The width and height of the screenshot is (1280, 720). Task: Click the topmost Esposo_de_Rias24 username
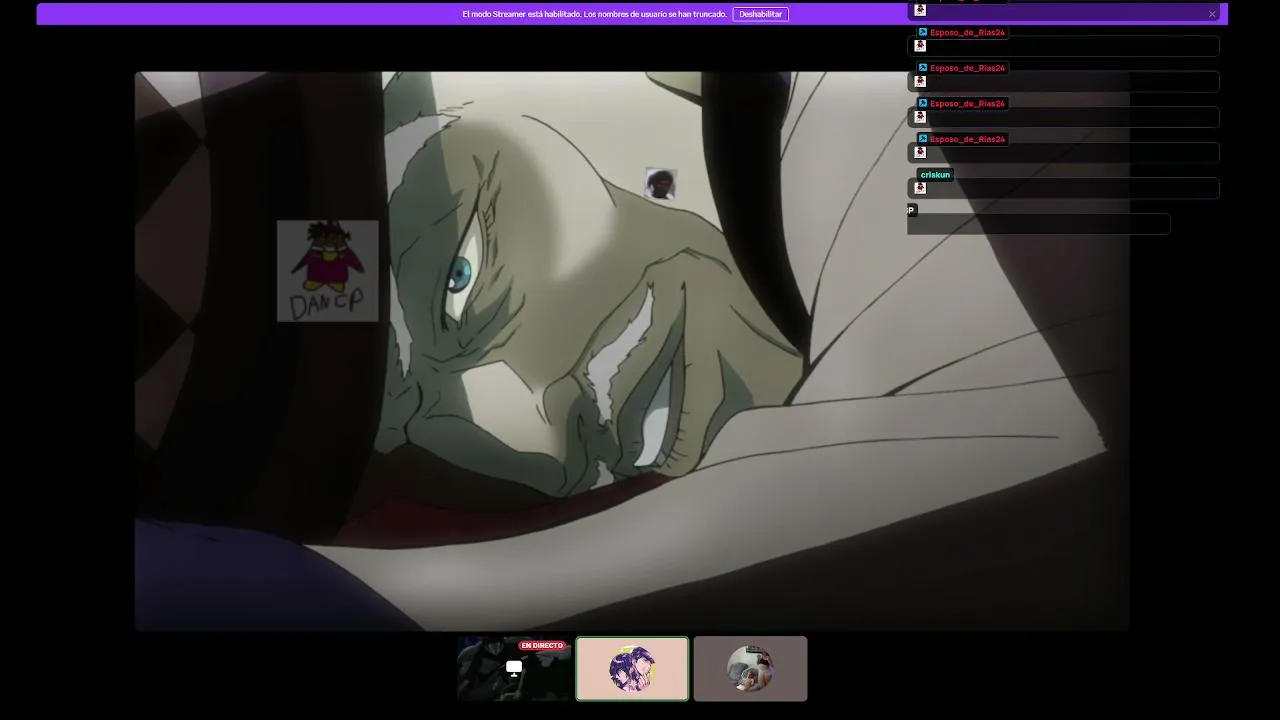tap(967, 33)
